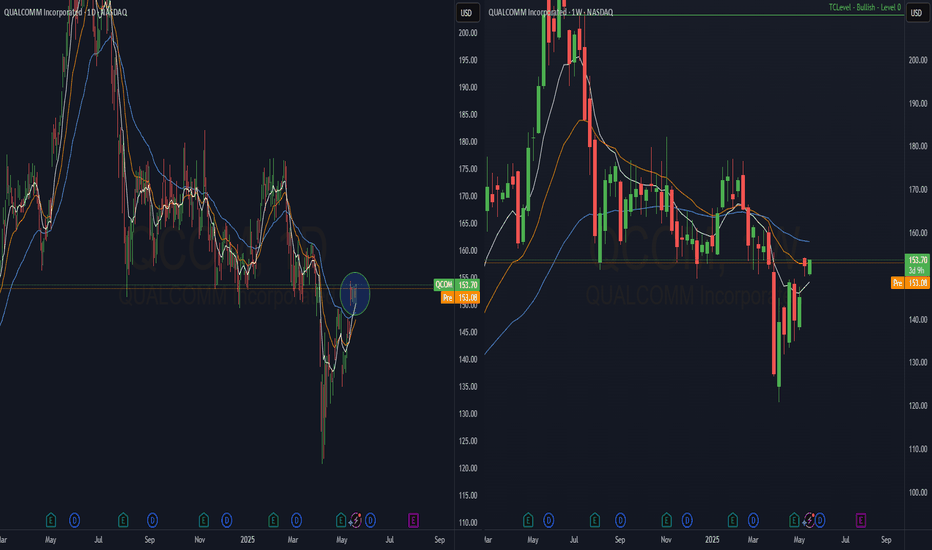Open earliest dividend marker on weekly chart
The height and width of the screenshot is (550, 932).
(x=549, y=520)
